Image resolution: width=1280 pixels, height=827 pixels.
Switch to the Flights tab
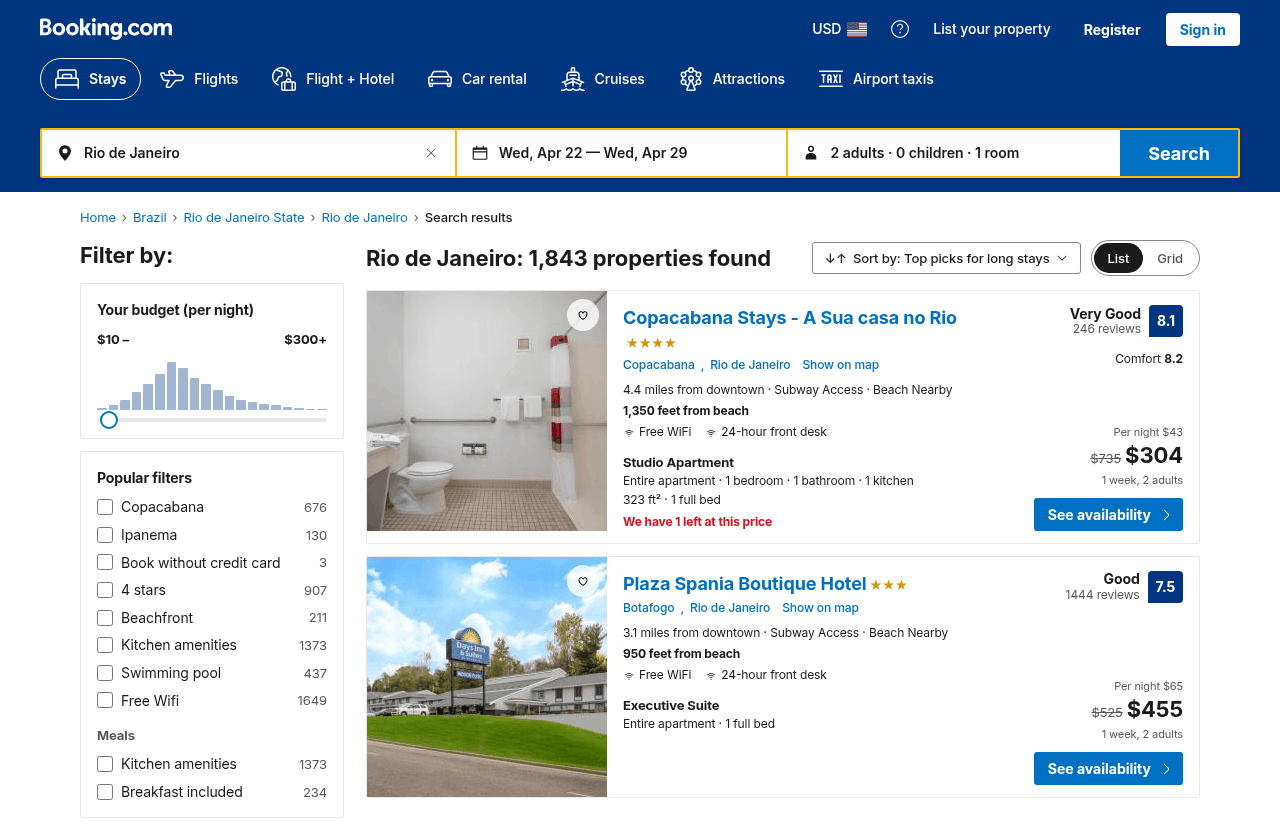(199, 79)
